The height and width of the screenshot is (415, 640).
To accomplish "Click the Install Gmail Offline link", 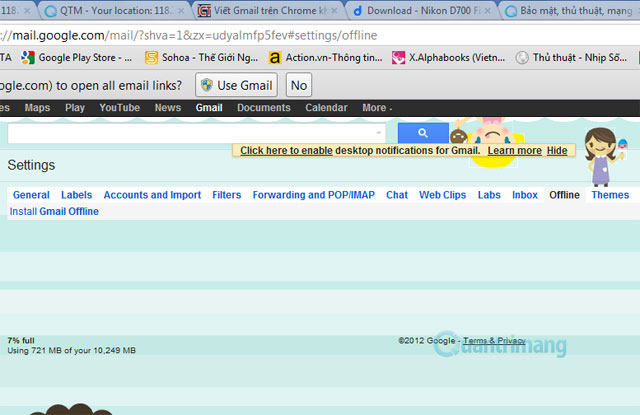I will click(x=54, y=211).
